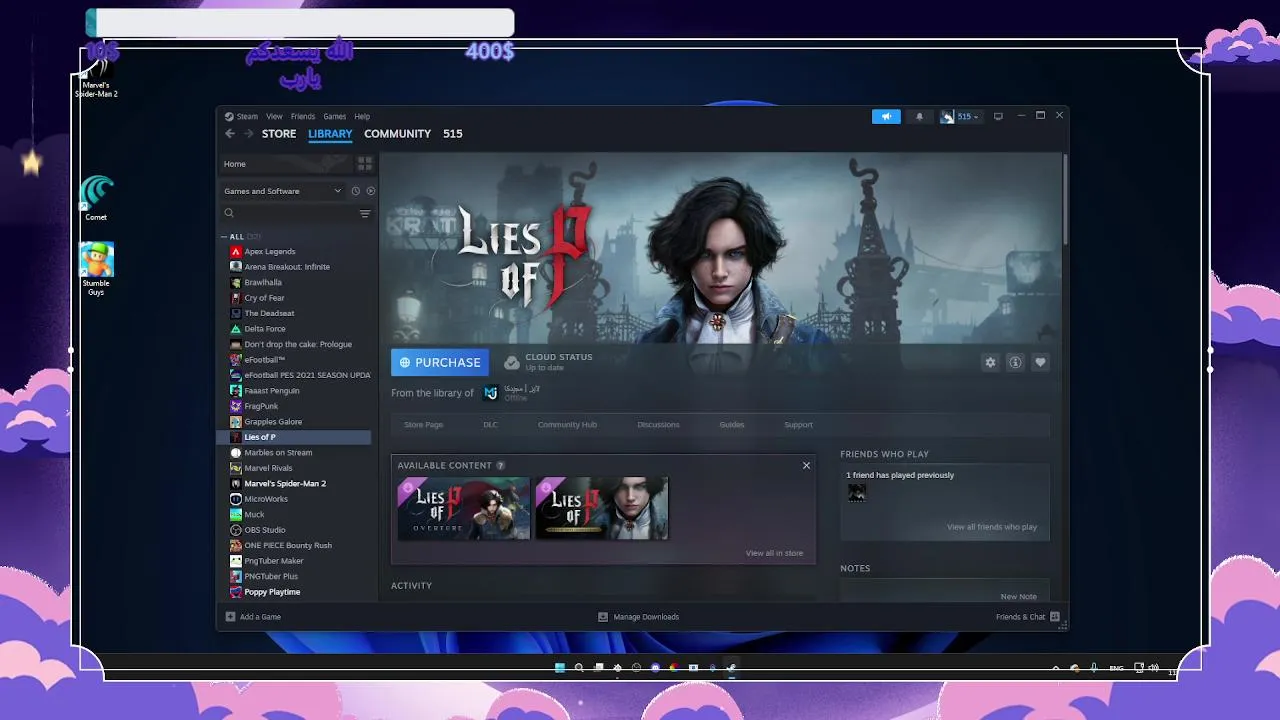Open the 515 account dropdown
The image size is (1280, 720).
coord(961,117)
